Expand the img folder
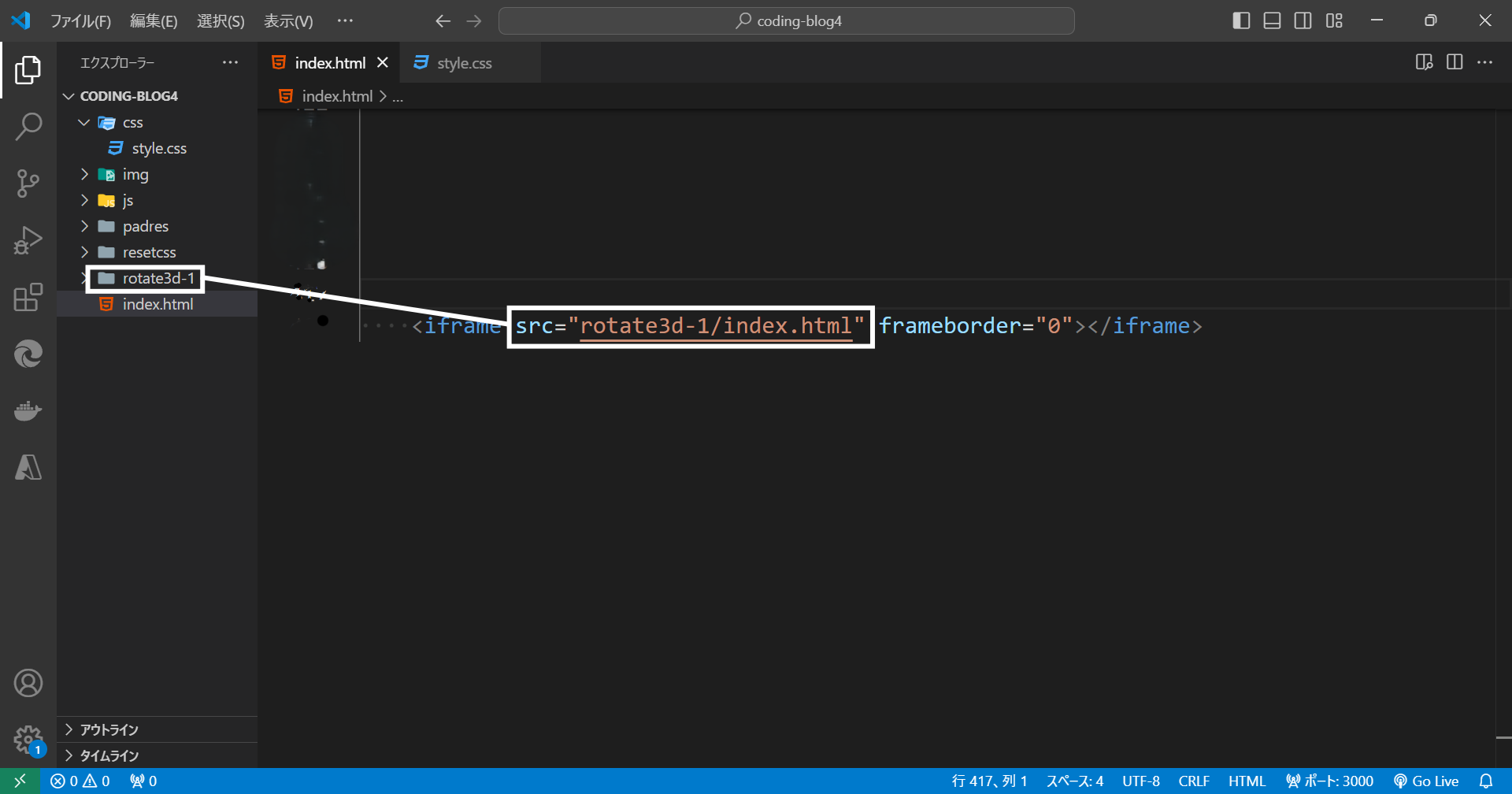The image size is (1512, 794). (135, 174)
